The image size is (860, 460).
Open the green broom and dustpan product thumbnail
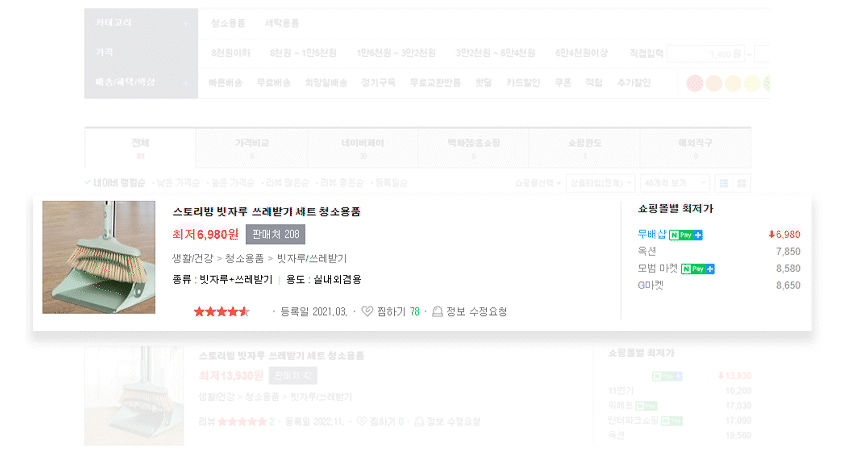[x=99, y=257]
